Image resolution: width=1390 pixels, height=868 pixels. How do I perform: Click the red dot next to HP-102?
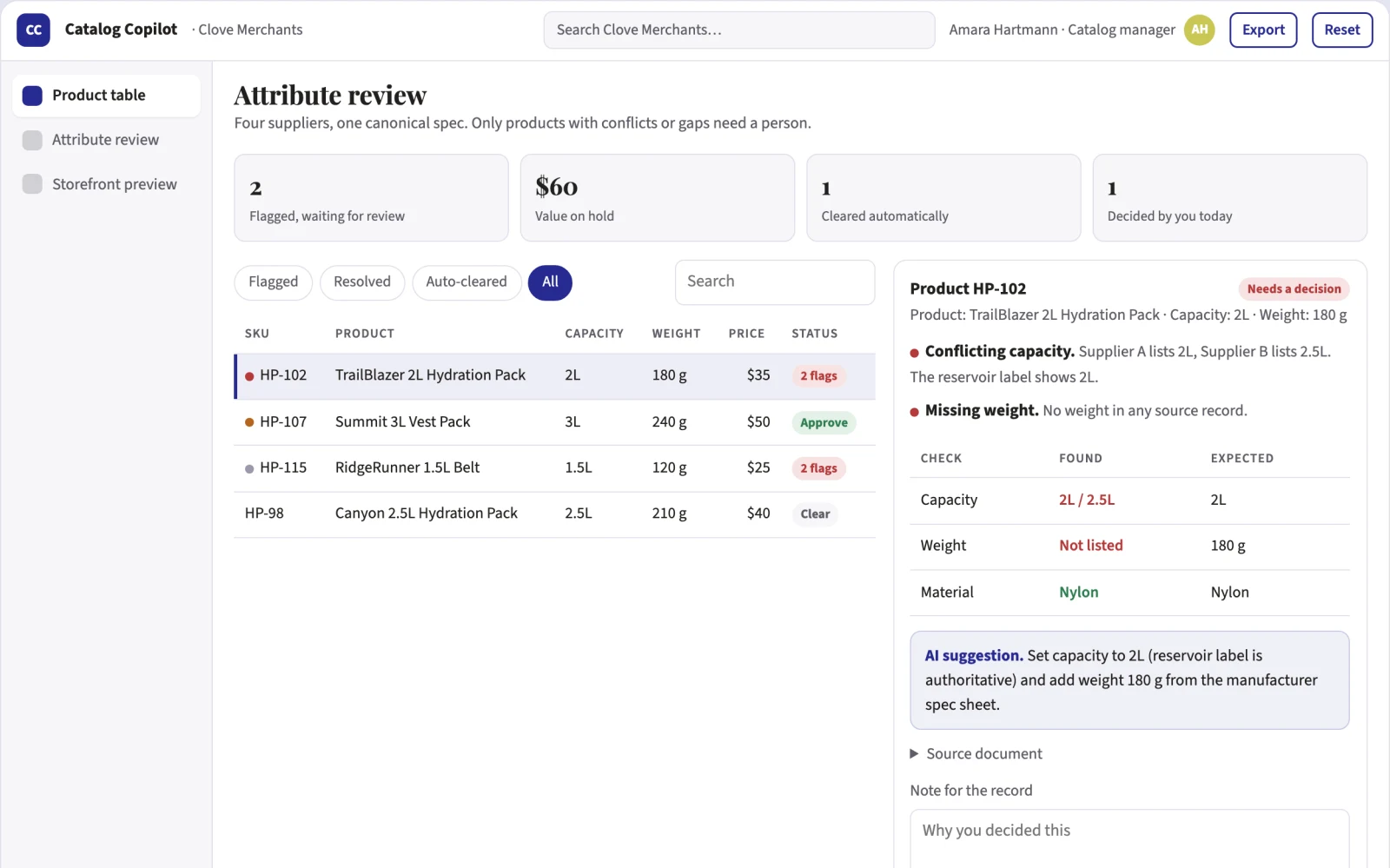tap(249, 376)
